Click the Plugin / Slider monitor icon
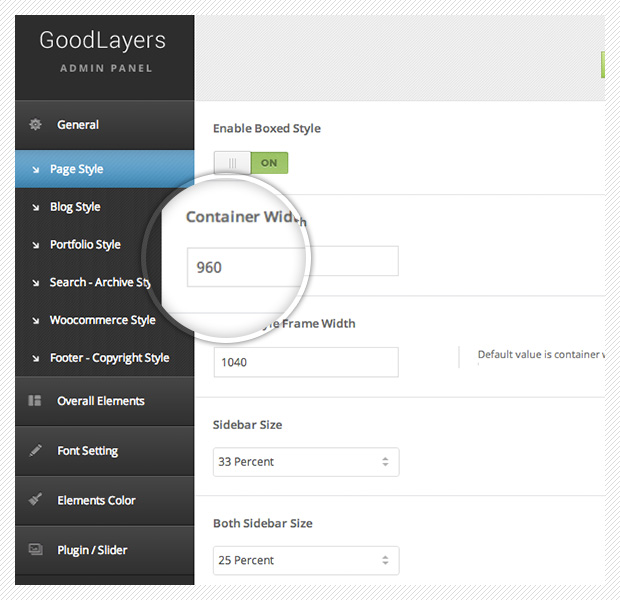620x600 pixels. (35, 550)
